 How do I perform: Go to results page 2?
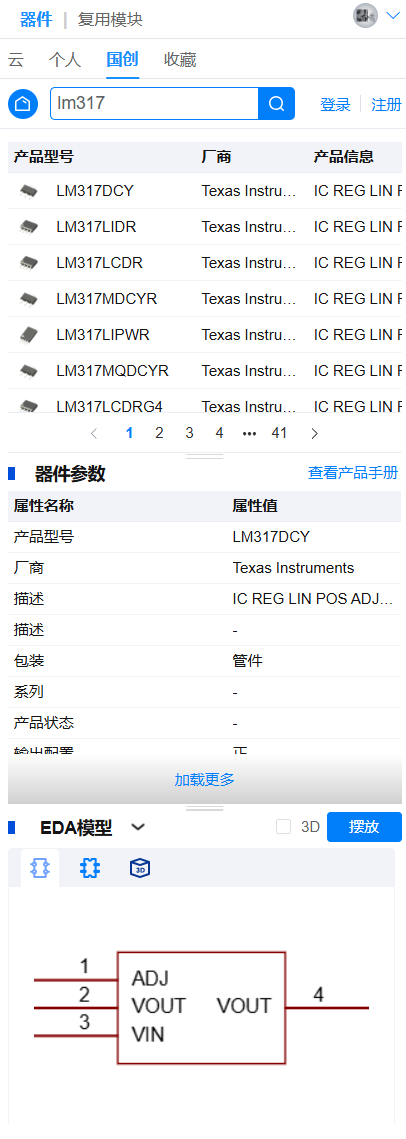tap(159, 434)
